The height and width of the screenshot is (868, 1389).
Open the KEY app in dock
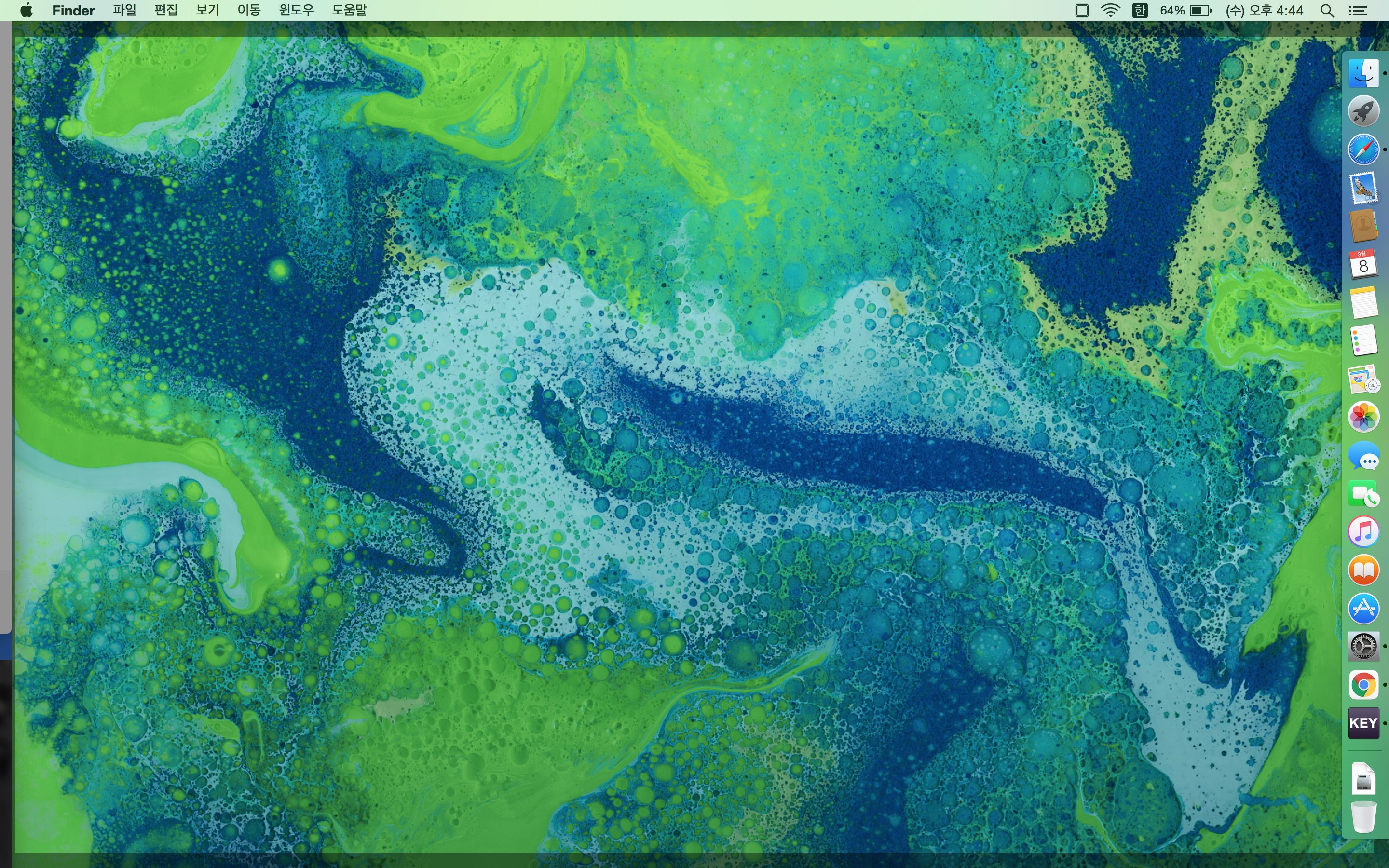(x=1363, y=723)
